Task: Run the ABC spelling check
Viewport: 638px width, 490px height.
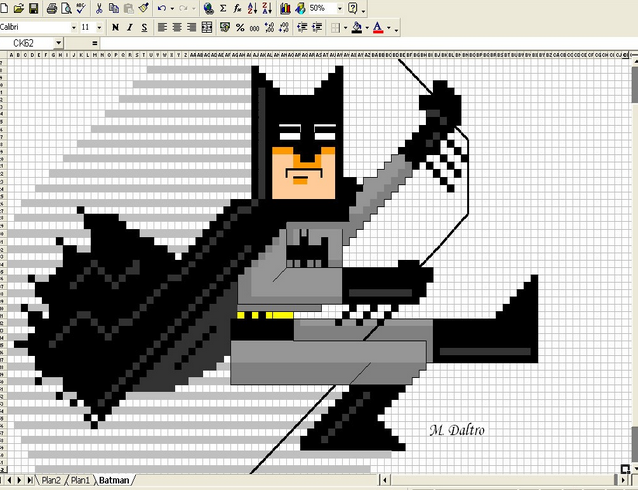Action: (81, 8)
